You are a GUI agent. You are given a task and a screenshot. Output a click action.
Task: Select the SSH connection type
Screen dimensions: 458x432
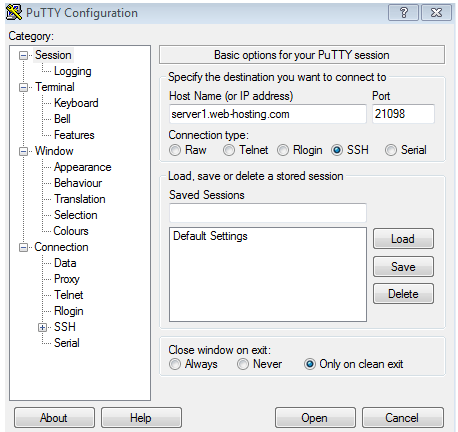point(337,150)
